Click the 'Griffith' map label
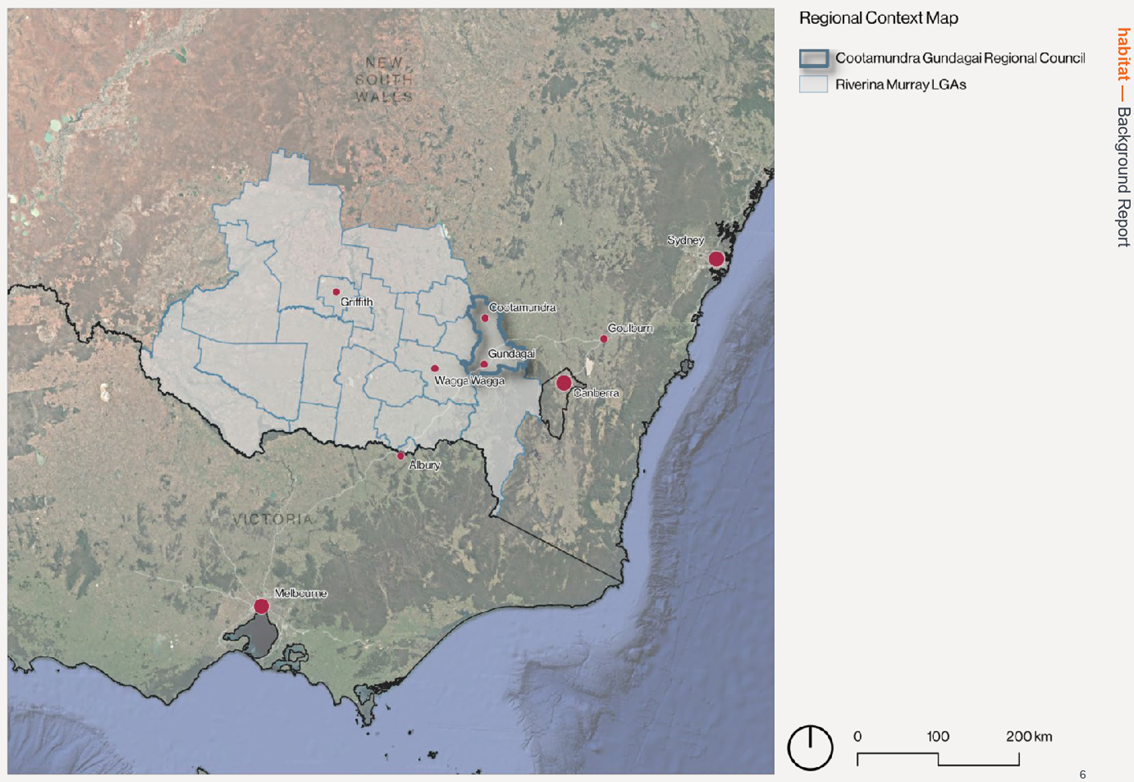The width and height of the screenshot is (1134, 782). click(357, 302)
